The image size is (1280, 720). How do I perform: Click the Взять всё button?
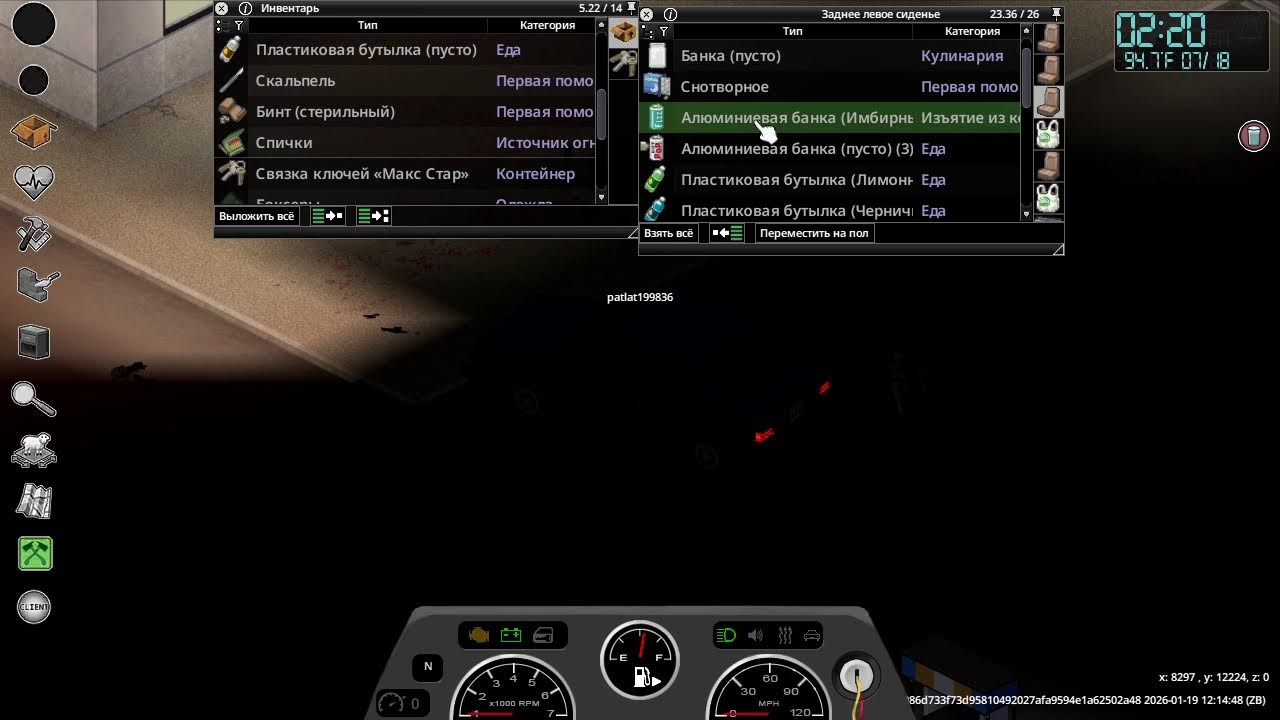[x=668, y=233]
